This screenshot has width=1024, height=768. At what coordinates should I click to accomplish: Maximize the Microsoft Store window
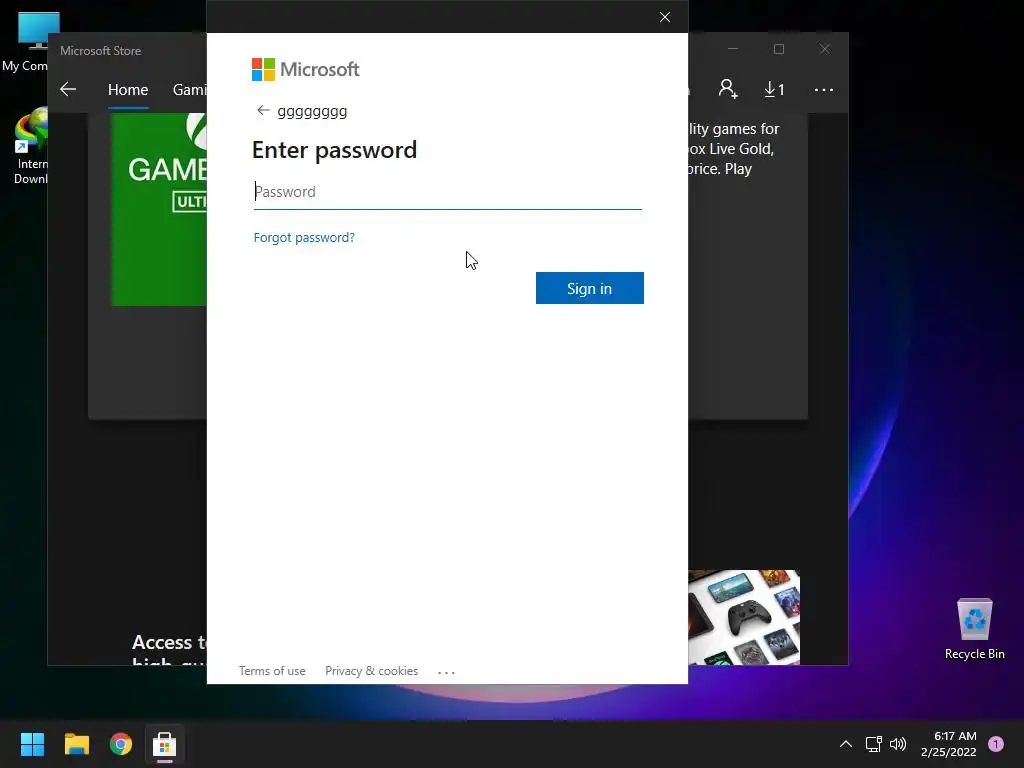point(778,49)
